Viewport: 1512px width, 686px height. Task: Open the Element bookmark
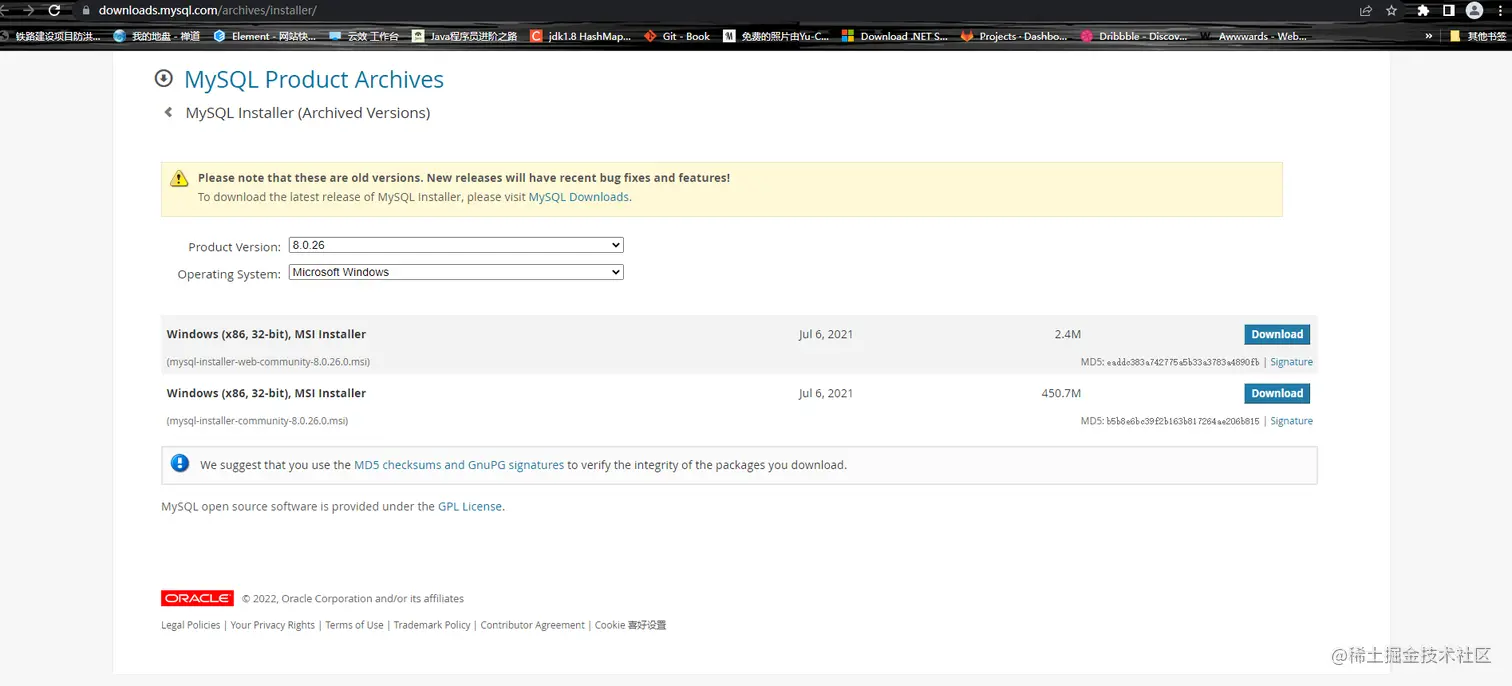(x=264, y=36)
